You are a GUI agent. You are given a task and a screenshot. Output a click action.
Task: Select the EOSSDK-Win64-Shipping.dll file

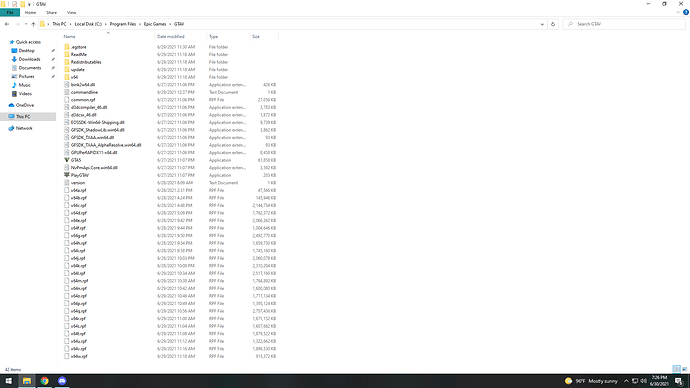(98, 122)
